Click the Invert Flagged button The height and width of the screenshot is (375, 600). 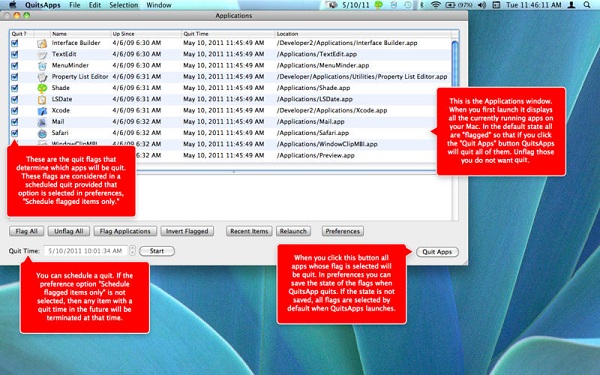187,231
